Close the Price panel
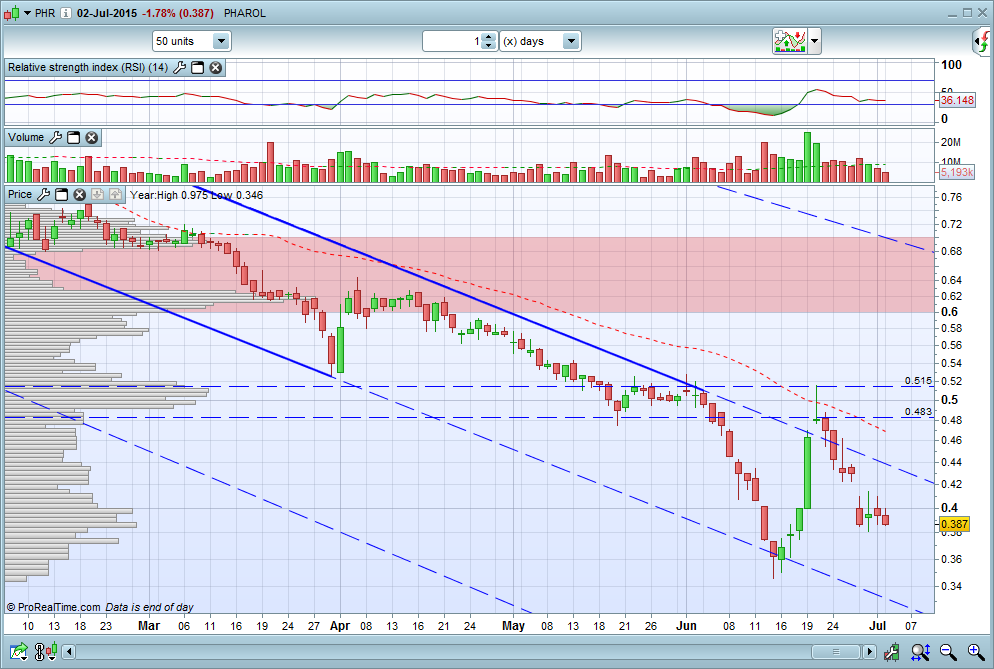This screenshot has height=669, width=994. coord(79,195)
